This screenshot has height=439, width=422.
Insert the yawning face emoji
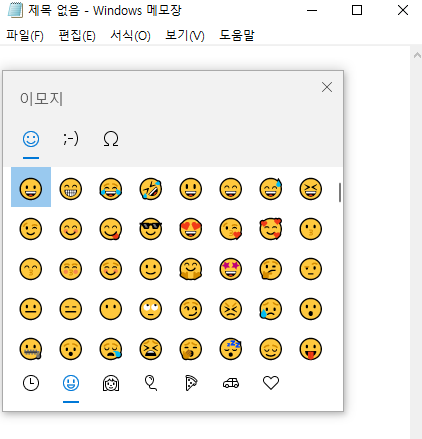(191, 349)
